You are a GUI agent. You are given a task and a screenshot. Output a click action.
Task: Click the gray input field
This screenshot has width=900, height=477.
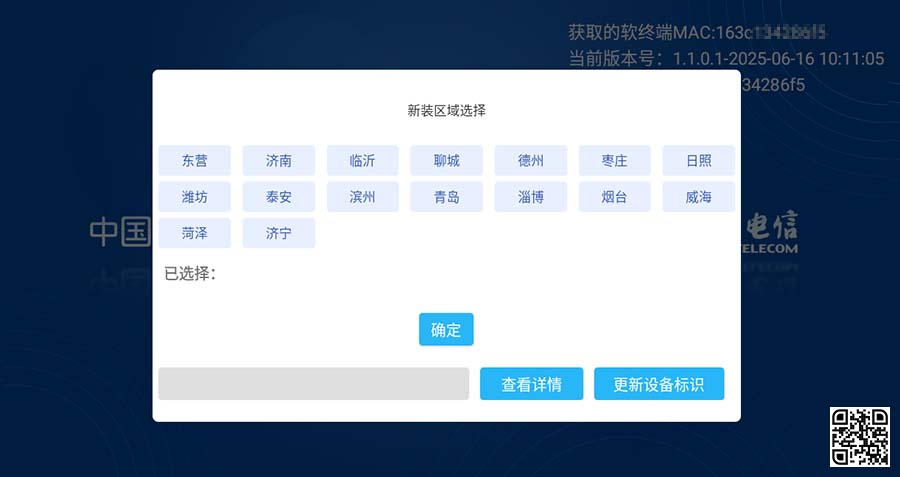click(313, 384)
